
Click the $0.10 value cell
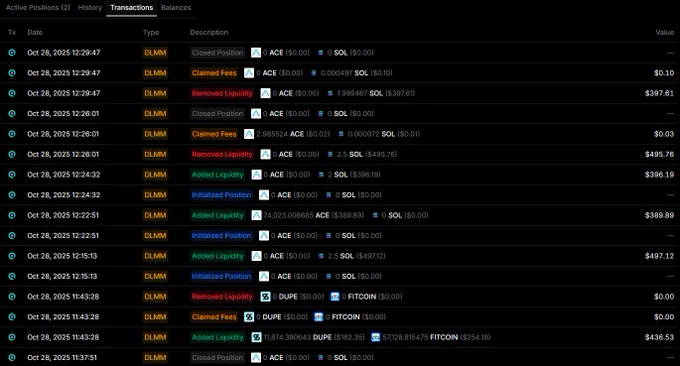point(664,73)
